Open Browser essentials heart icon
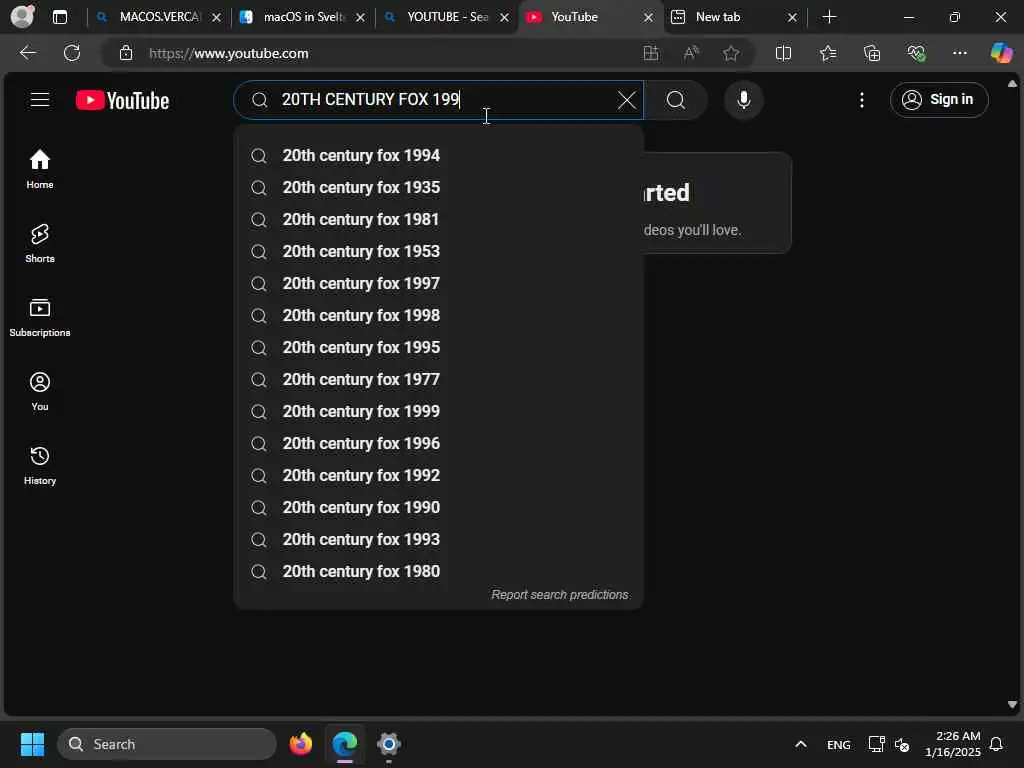This screenshot has height=768, width=1024. [916, 53]
